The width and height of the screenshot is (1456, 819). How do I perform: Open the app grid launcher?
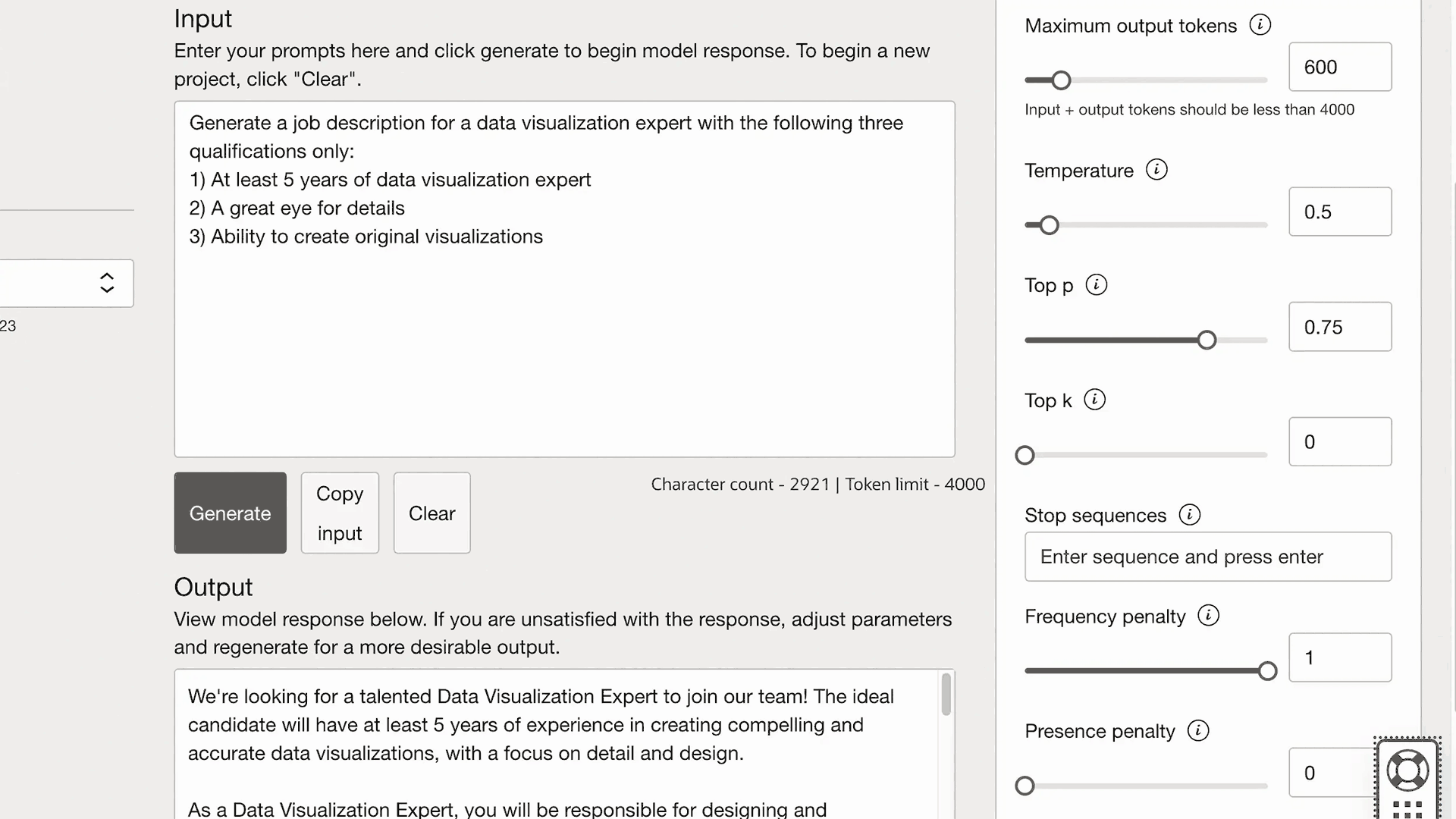(1407, 808)
